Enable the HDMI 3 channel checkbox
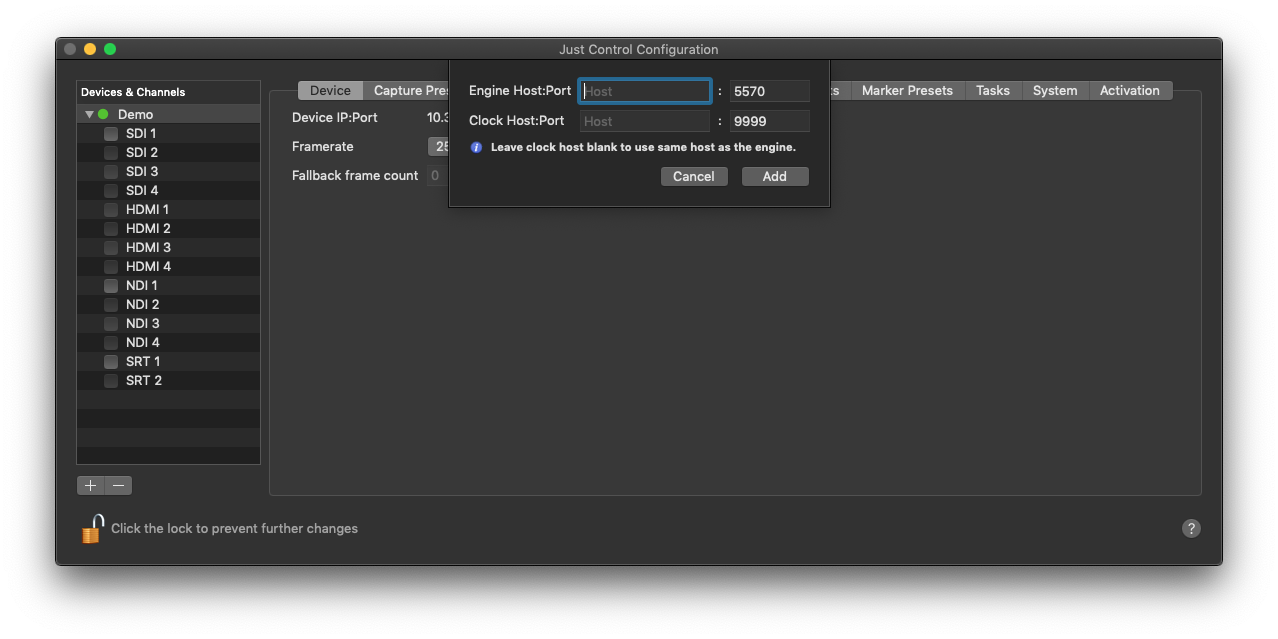 (111, 247)
